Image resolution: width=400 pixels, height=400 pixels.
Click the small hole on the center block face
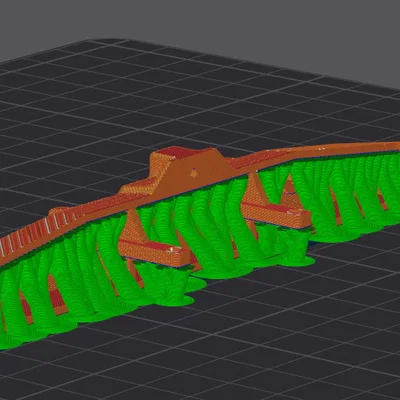[x=193, y=173]
